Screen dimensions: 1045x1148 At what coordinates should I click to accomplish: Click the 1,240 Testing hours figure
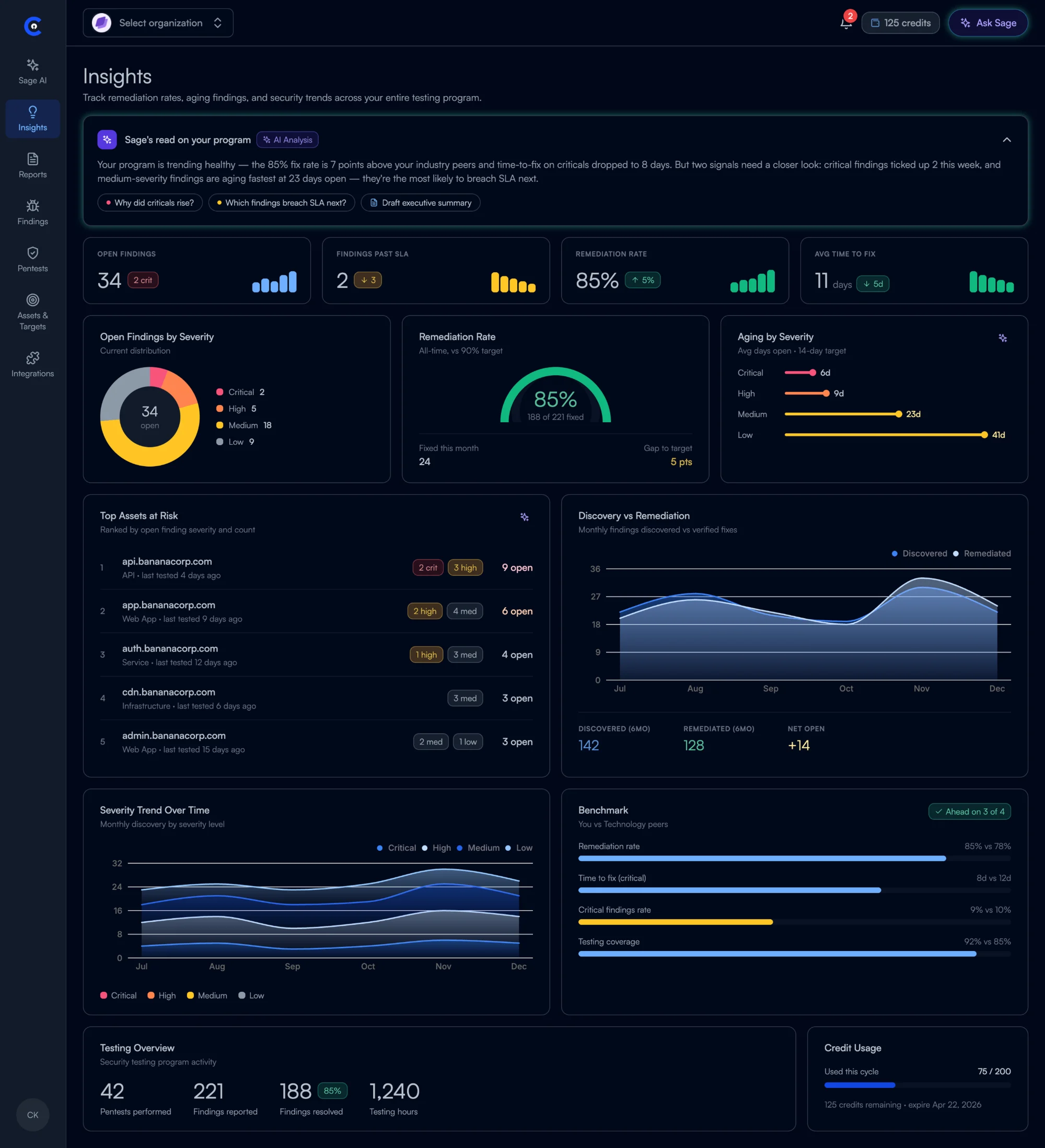point(394,1091)
